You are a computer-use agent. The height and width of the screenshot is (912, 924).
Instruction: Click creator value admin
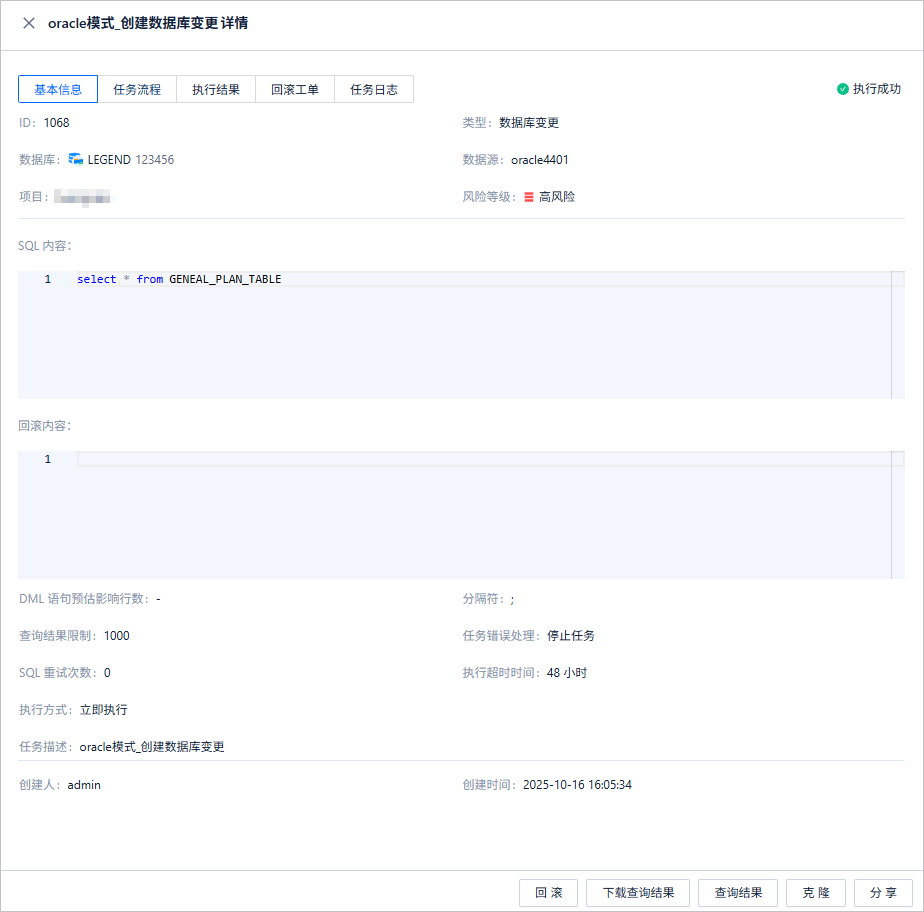point(84,785)
